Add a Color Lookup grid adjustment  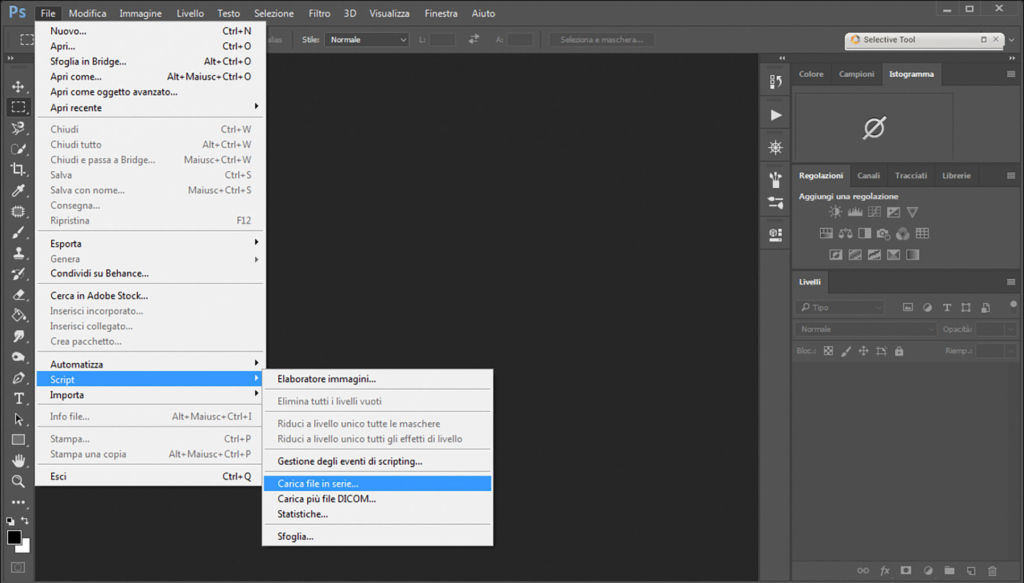tap(922, 233)
